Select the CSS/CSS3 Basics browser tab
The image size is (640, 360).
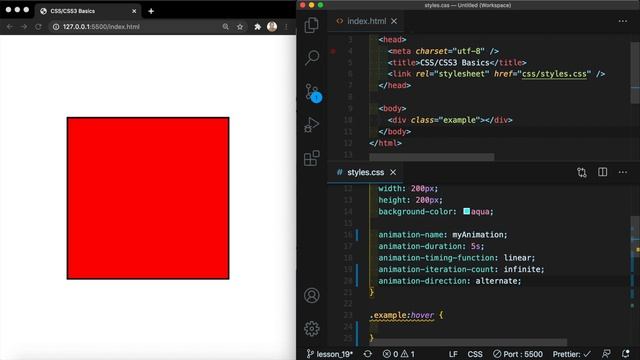coord(88,11)
